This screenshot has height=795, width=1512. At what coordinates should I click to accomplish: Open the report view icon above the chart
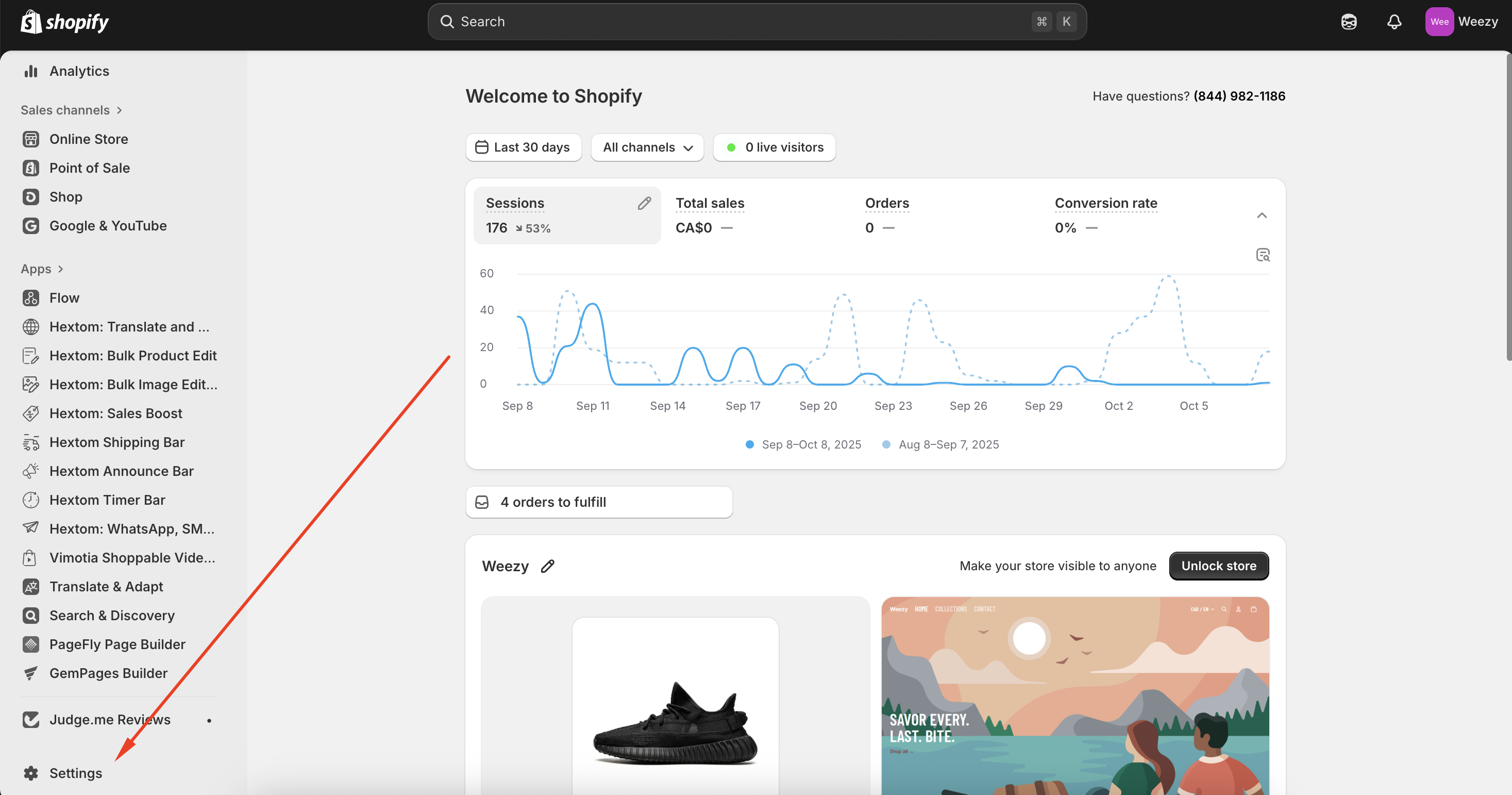coord(1263,255)
